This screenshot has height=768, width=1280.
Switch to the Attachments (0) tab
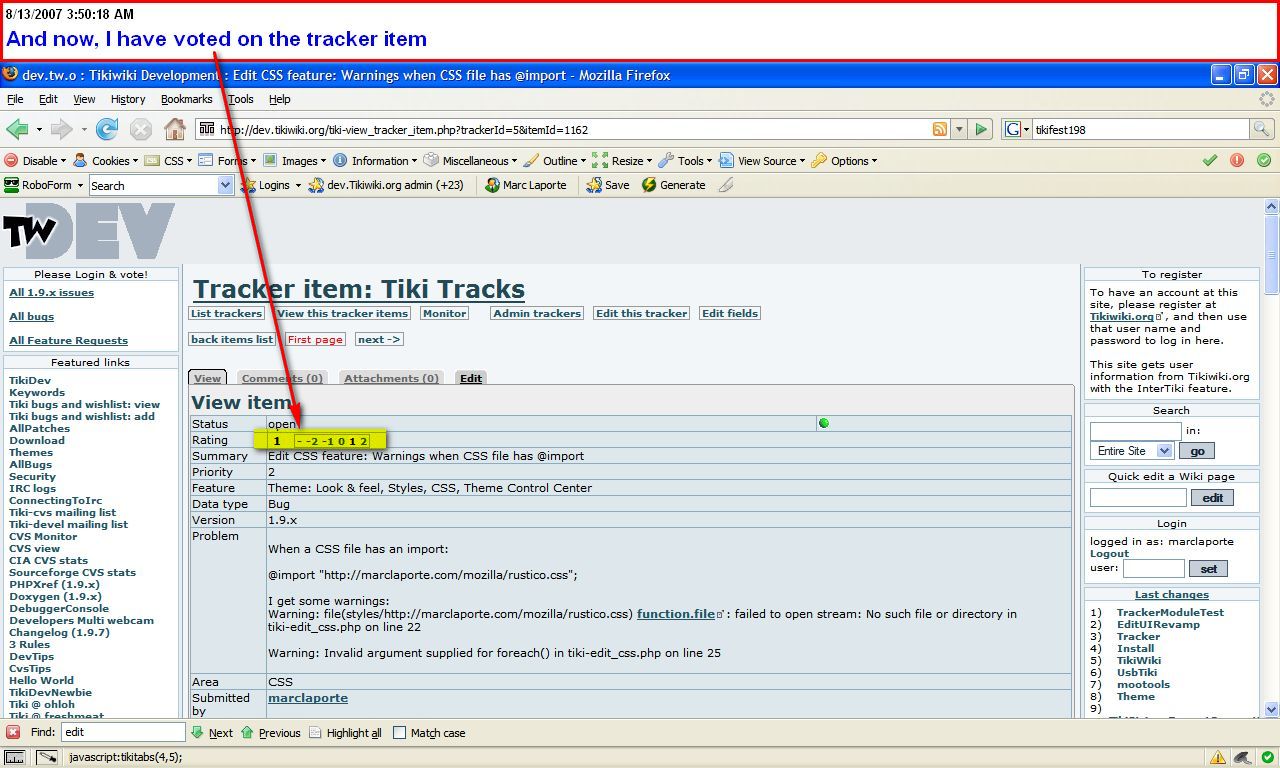pos(391,378)
